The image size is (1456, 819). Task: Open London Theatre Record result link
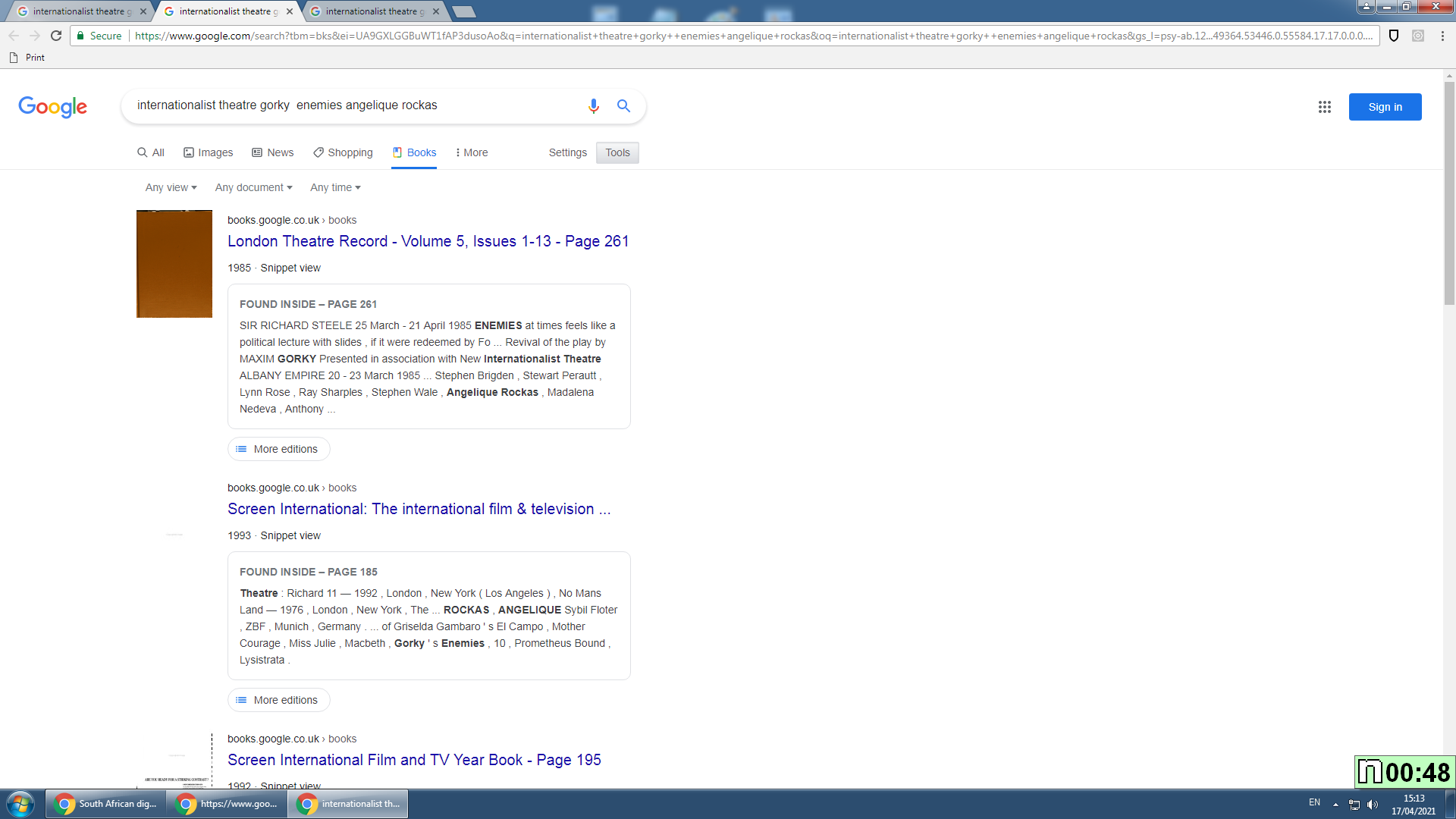pos(428,241)
